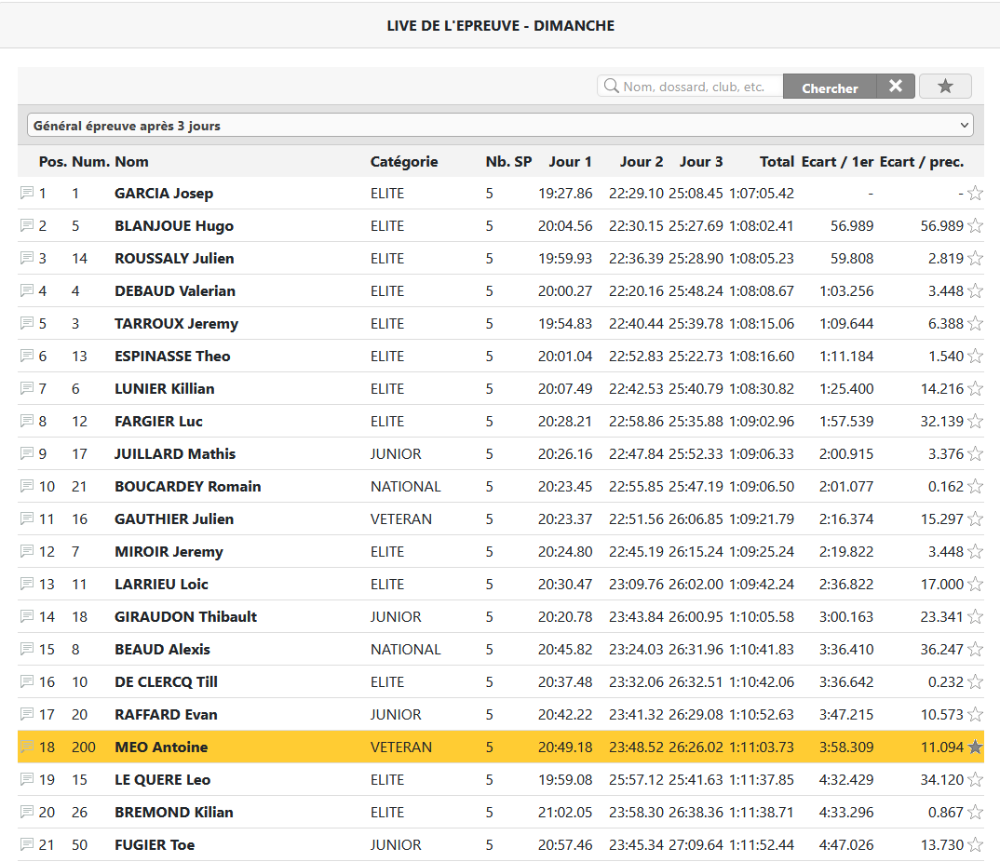
Task: Click Jour 2 time 25:57.12
Action: [x=636, y=779]
